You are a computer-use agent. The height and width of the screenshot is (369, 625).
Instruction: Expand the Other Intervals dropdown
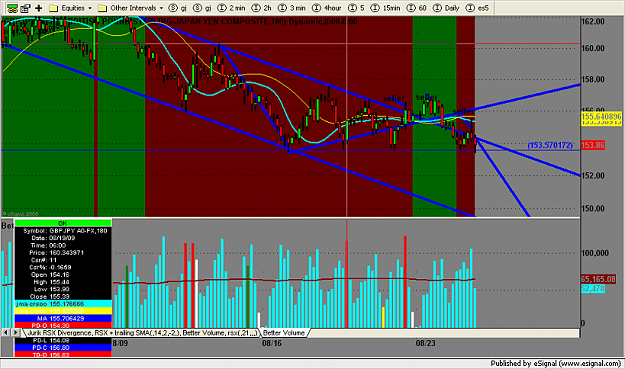(x=161, y=8)
